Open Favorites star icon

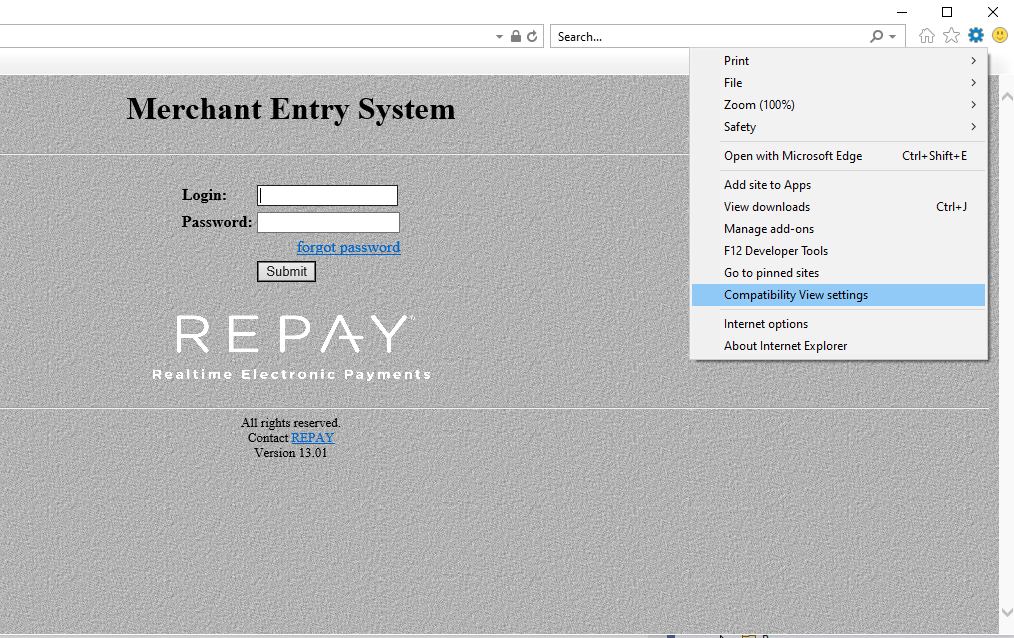point(951,36)
